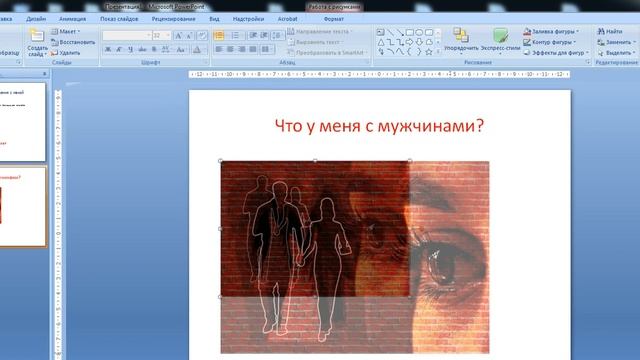Viewport: 640px width, 360px height.
Task: Click Заменить replace button
Action: tap(616, 42)
